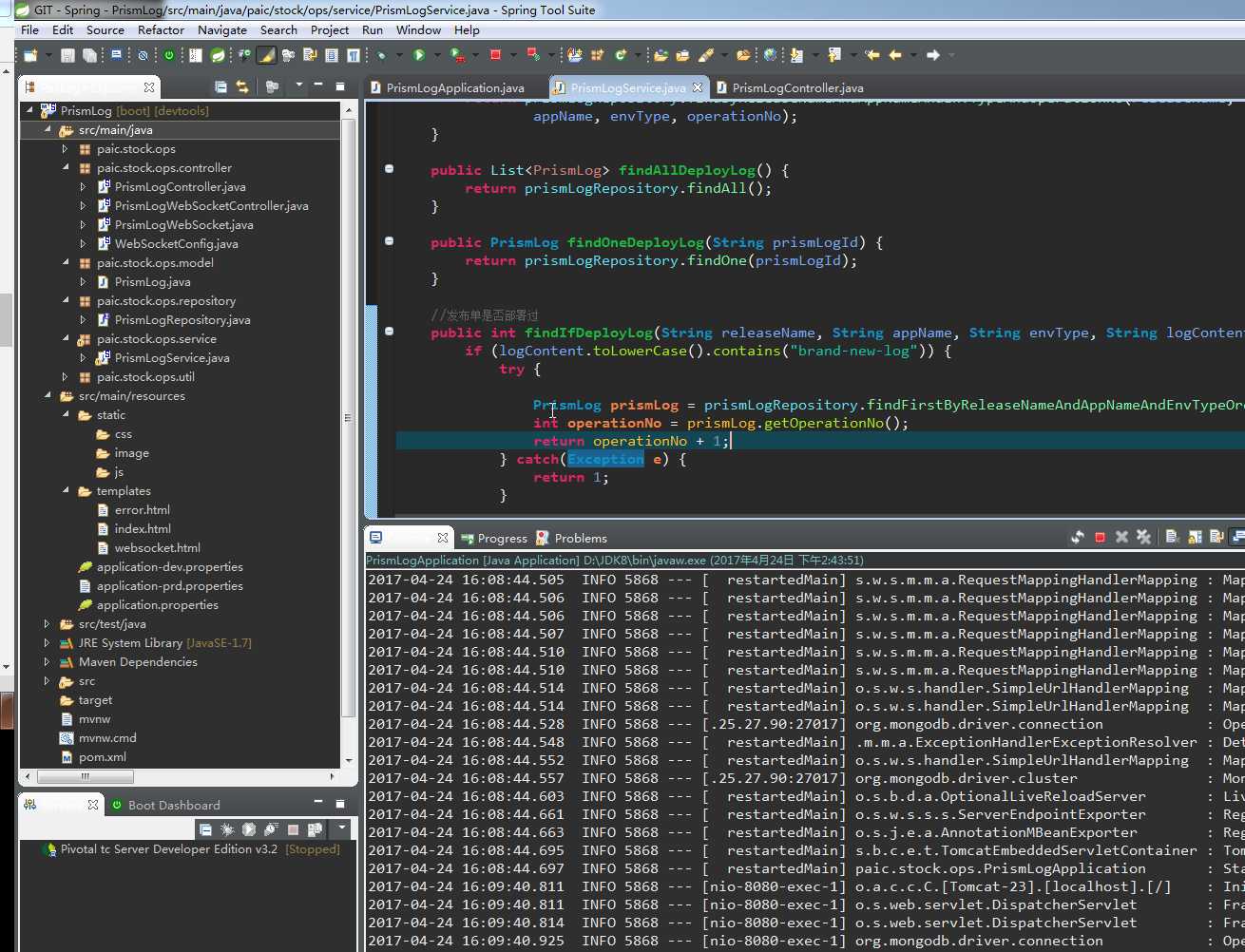This screenshot has width=1245, height=952.
Task: Open the Problems view tab
Action: 571,538
